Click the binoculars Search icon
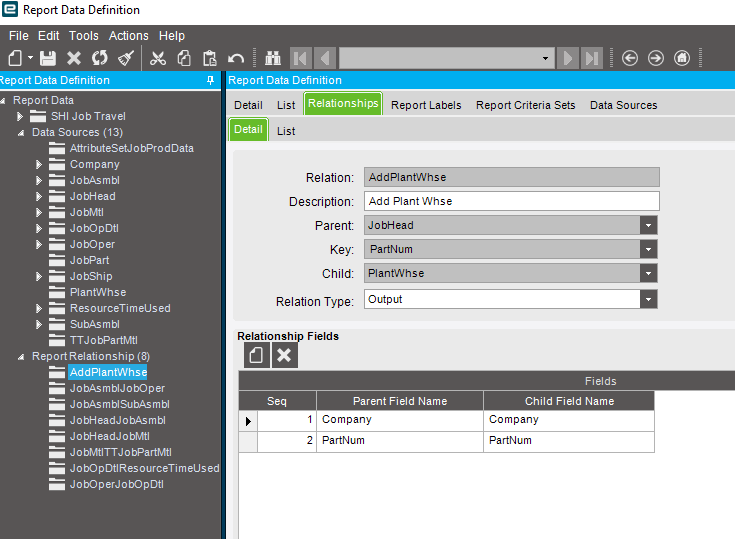 [272, 58]
